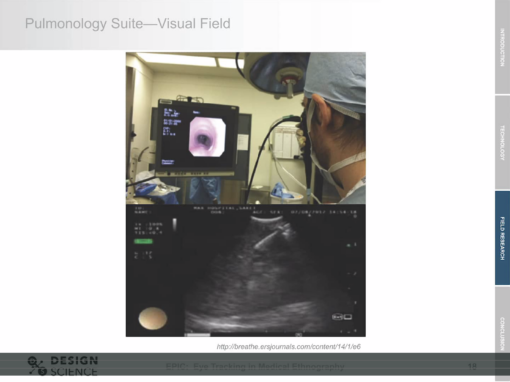
Task: Select the round endoscope preview thumbnail
Action: pos(153,319)
